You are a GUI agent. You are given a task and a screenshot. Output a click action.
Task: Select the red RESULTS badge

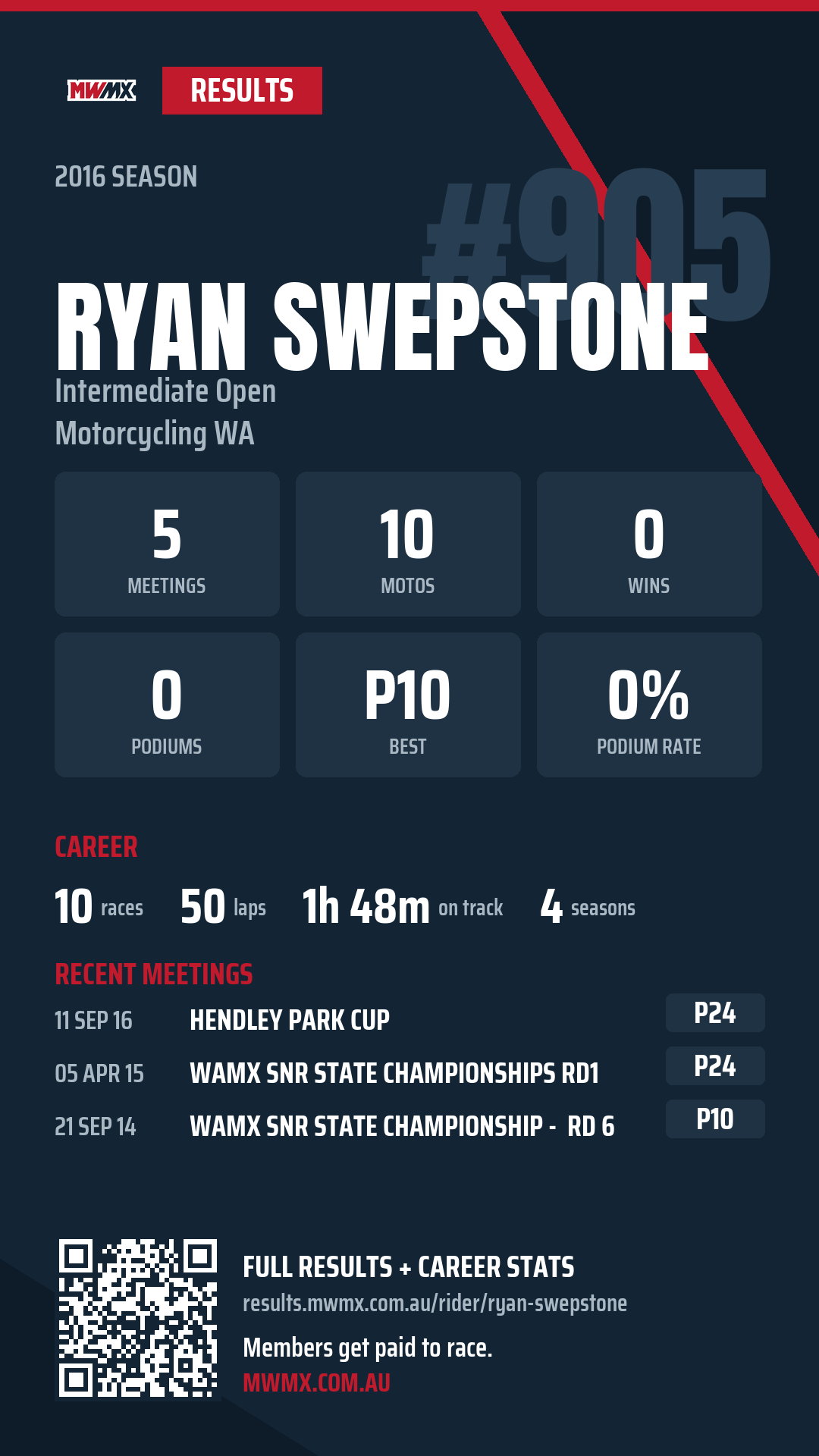pyautogui.click(x=242, y=91)
